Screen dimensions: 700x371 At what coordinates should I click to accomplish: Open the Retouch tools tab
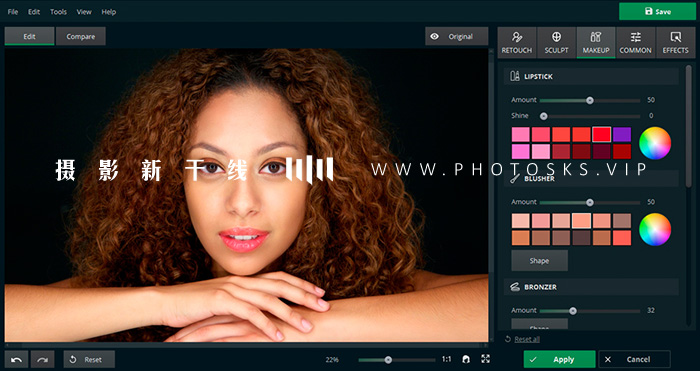pos(517,43)
